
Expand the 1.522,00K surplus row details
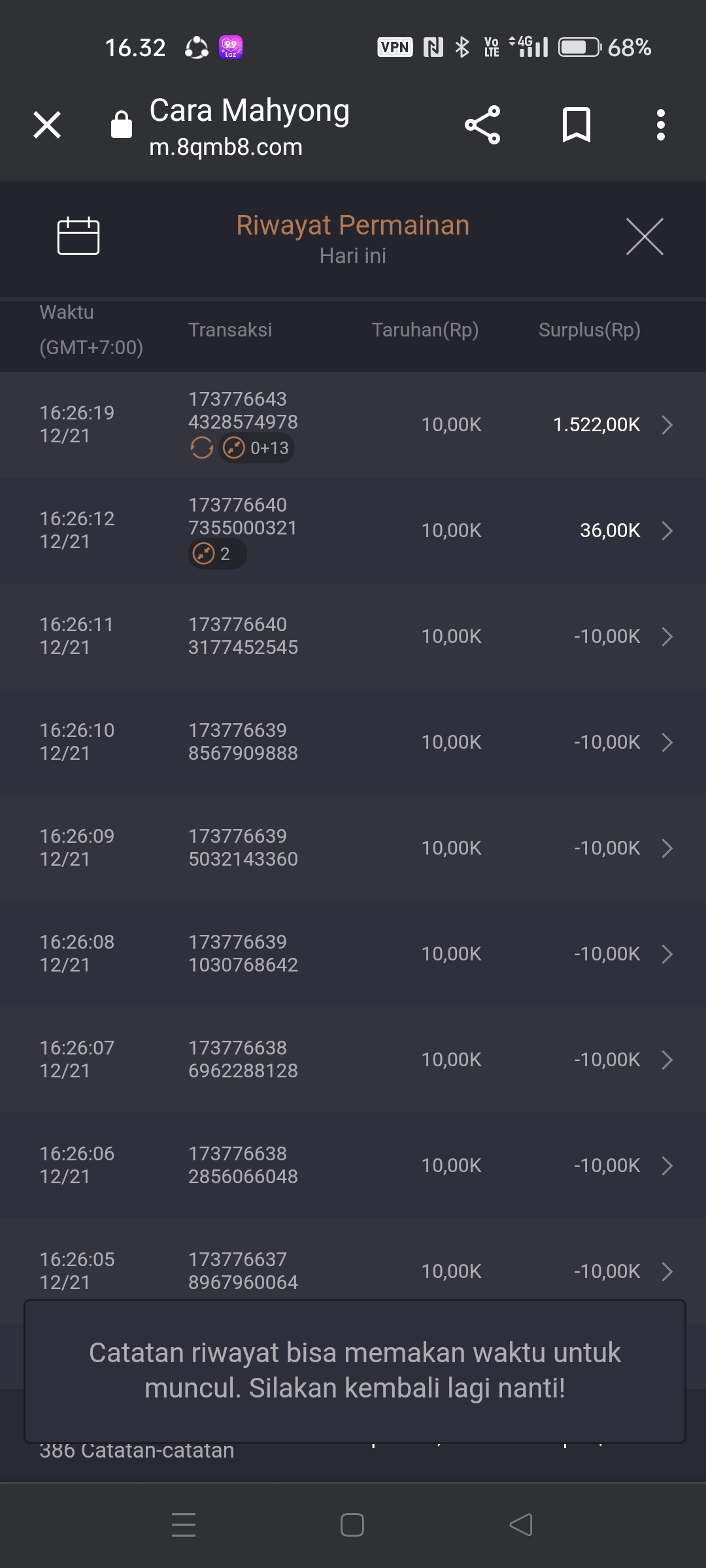[x=667, y=425]
